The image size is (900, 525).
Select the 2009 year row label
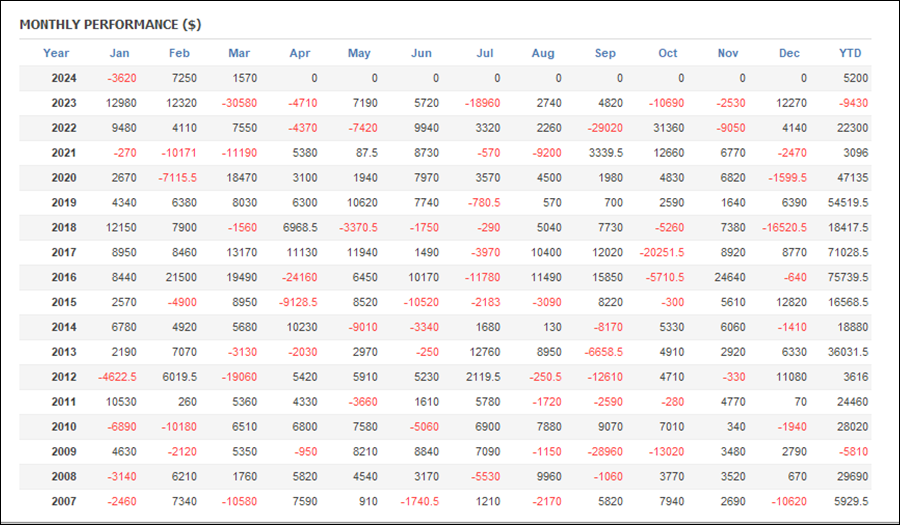coord(64,452)
